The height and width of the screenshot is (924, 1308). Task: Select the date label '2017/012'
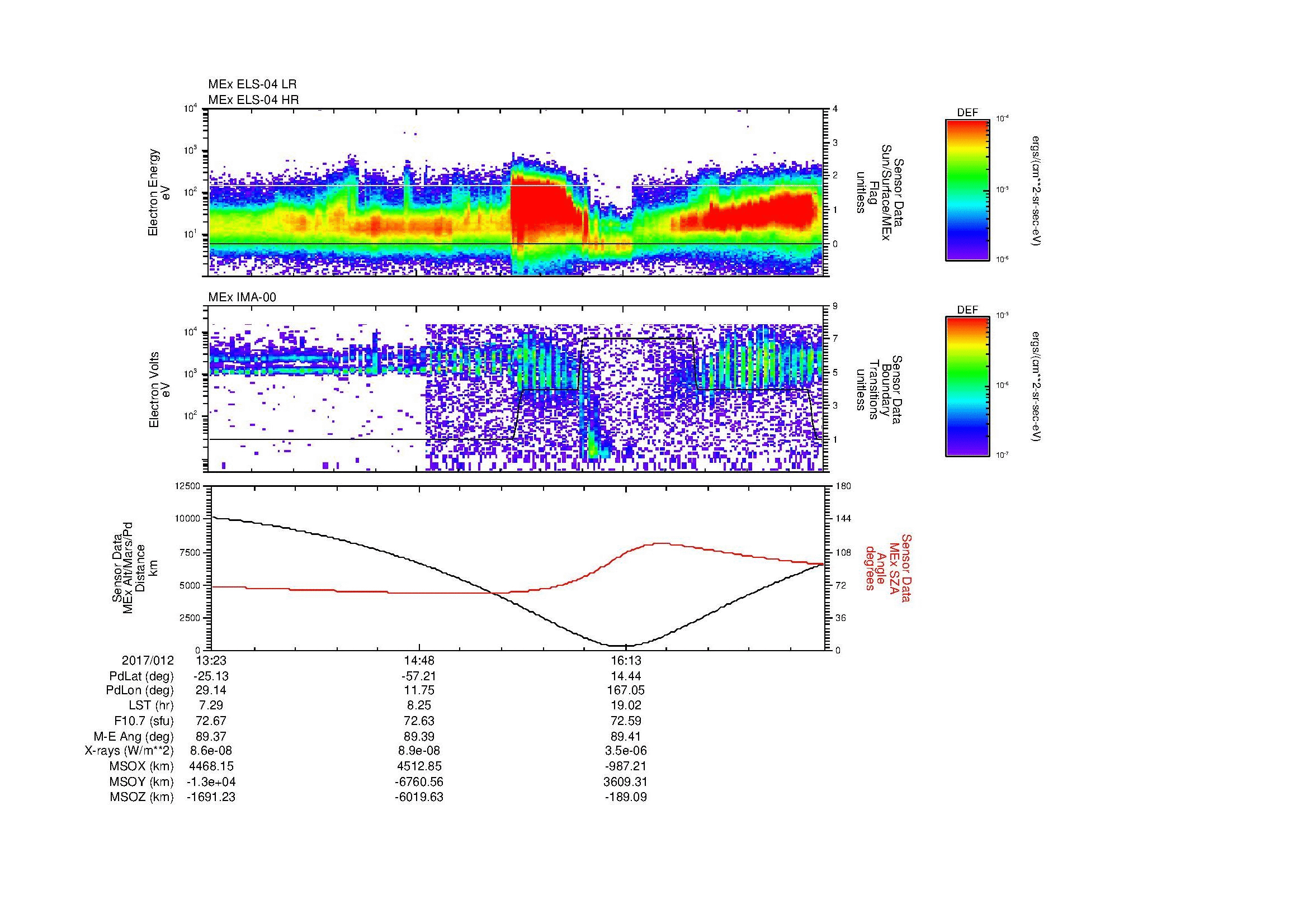pyautogui.click(x=148, y=660)
